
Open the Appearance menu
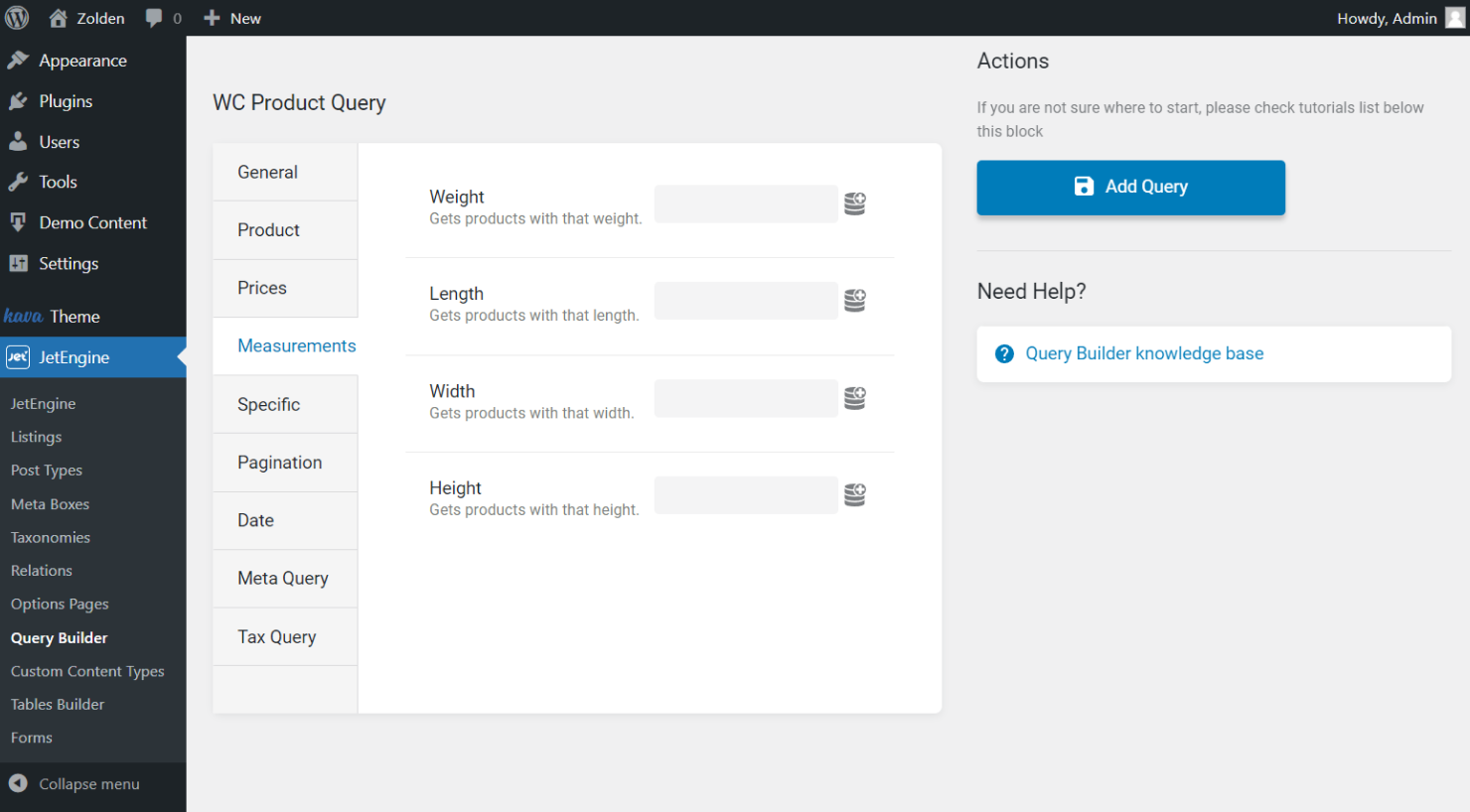[x=92, y=61]
